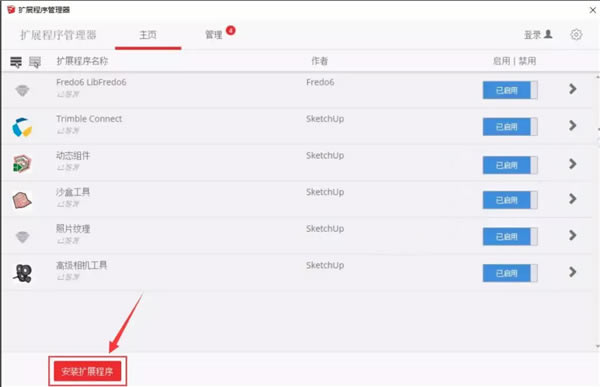Disable the Fredo6 LibFredo6 extension toggle
This screenshot has height=387, width=600.
coord(510,90)
